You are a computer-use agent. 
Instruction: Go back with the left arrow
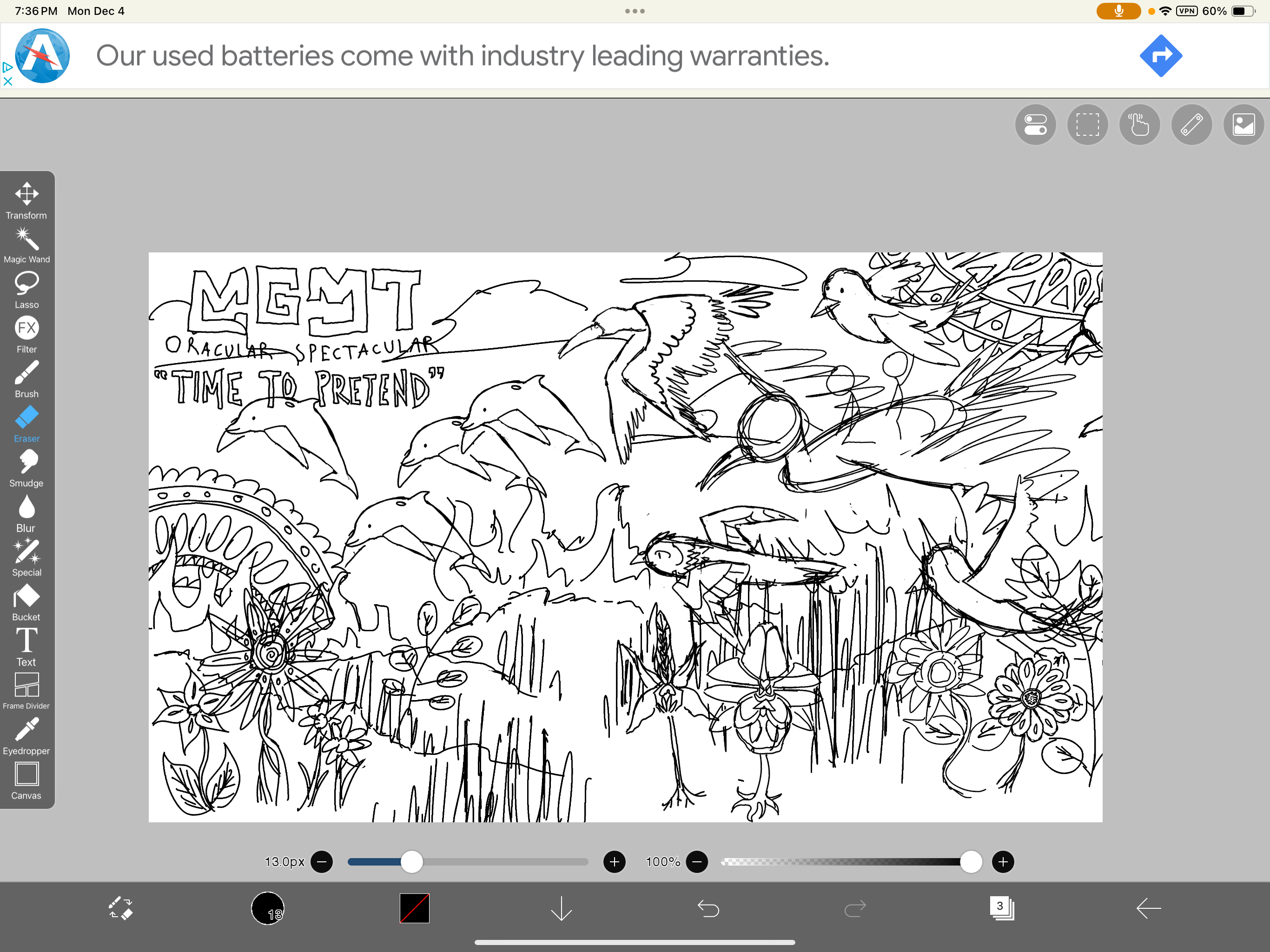[1149, 908]
